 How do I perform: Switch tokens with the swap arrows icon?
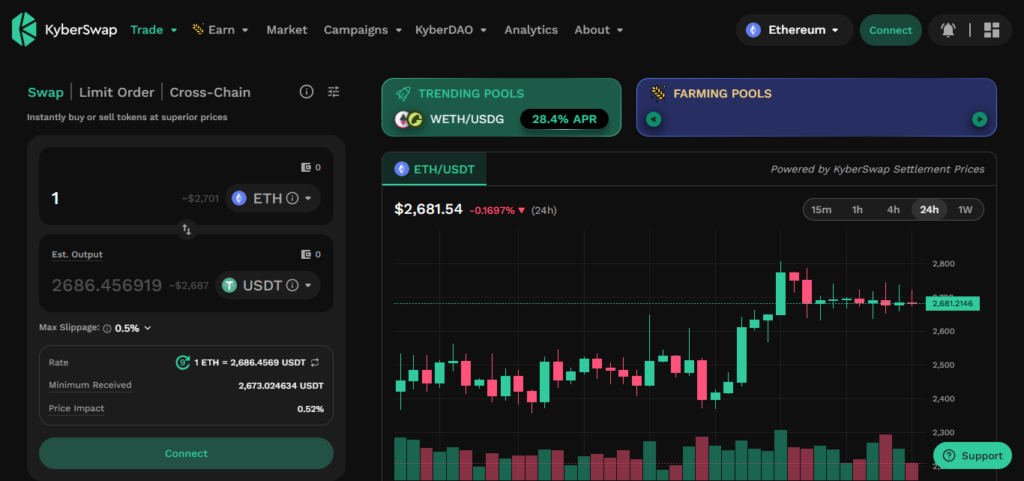pyautogui.click(x=186, y=229)
